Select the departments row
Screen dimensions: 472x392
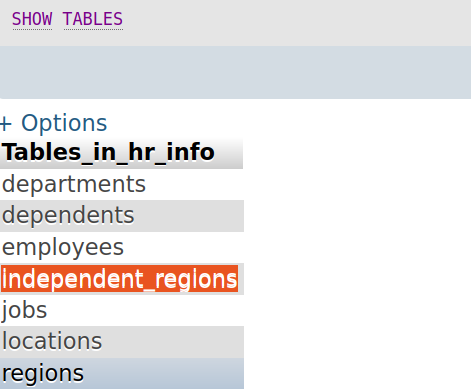[121, 184]
